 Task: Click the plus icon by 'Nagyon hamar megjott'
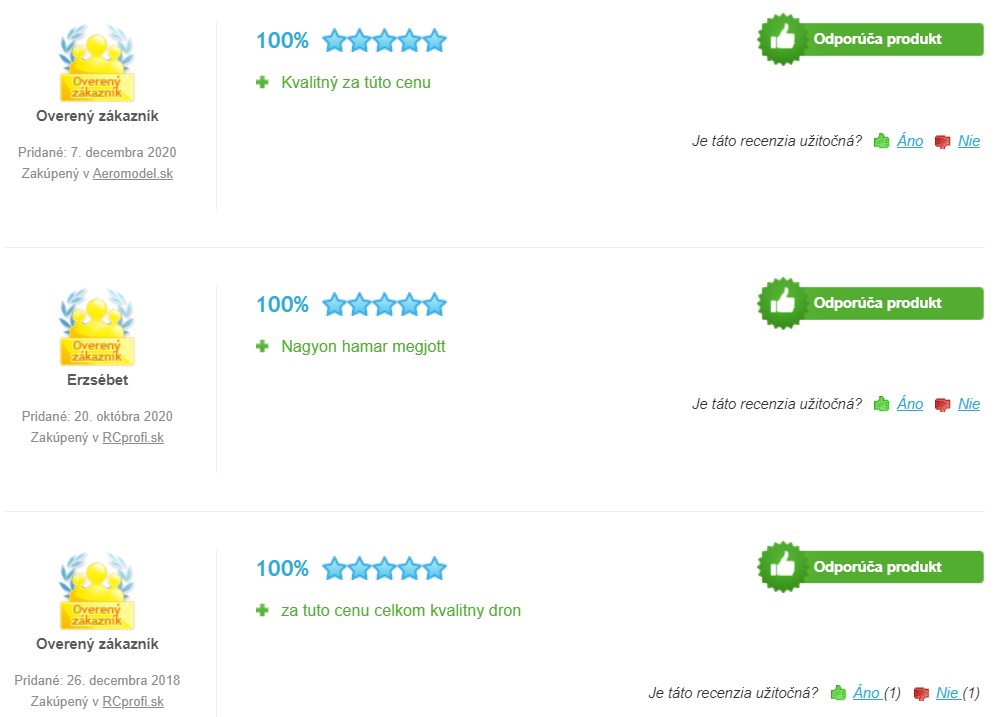pyautogui.click(x=262, y=346)
